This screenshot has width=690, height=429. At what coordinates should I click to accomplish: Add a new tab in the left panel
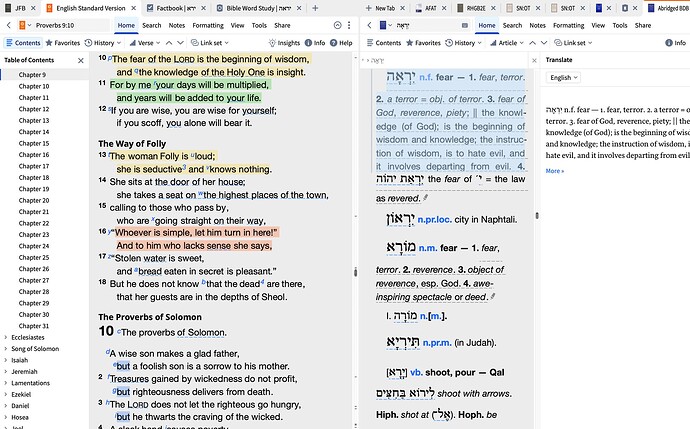315,8
